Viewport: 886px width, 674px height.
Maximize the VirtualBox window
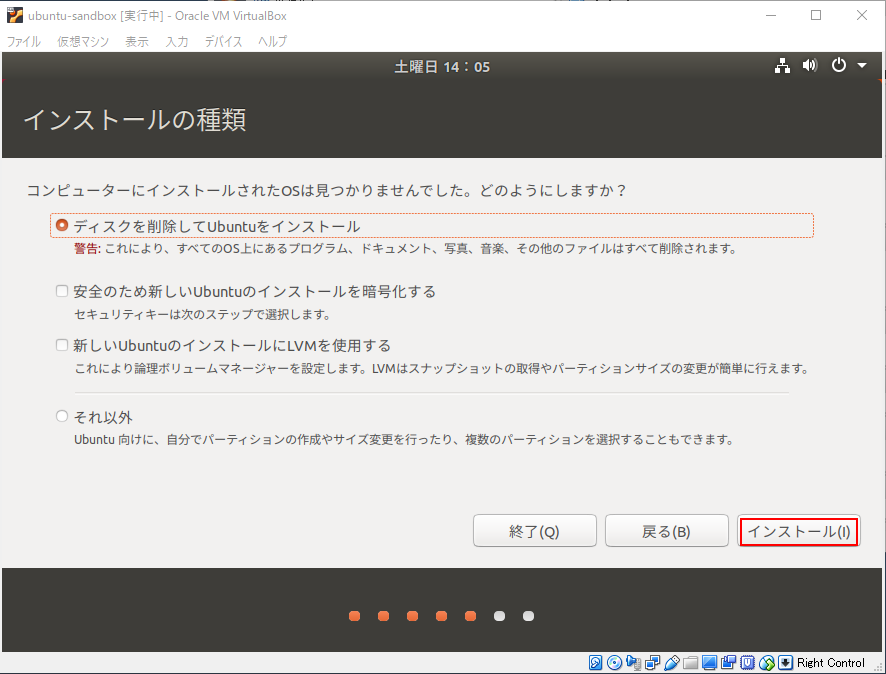point(816,15)
